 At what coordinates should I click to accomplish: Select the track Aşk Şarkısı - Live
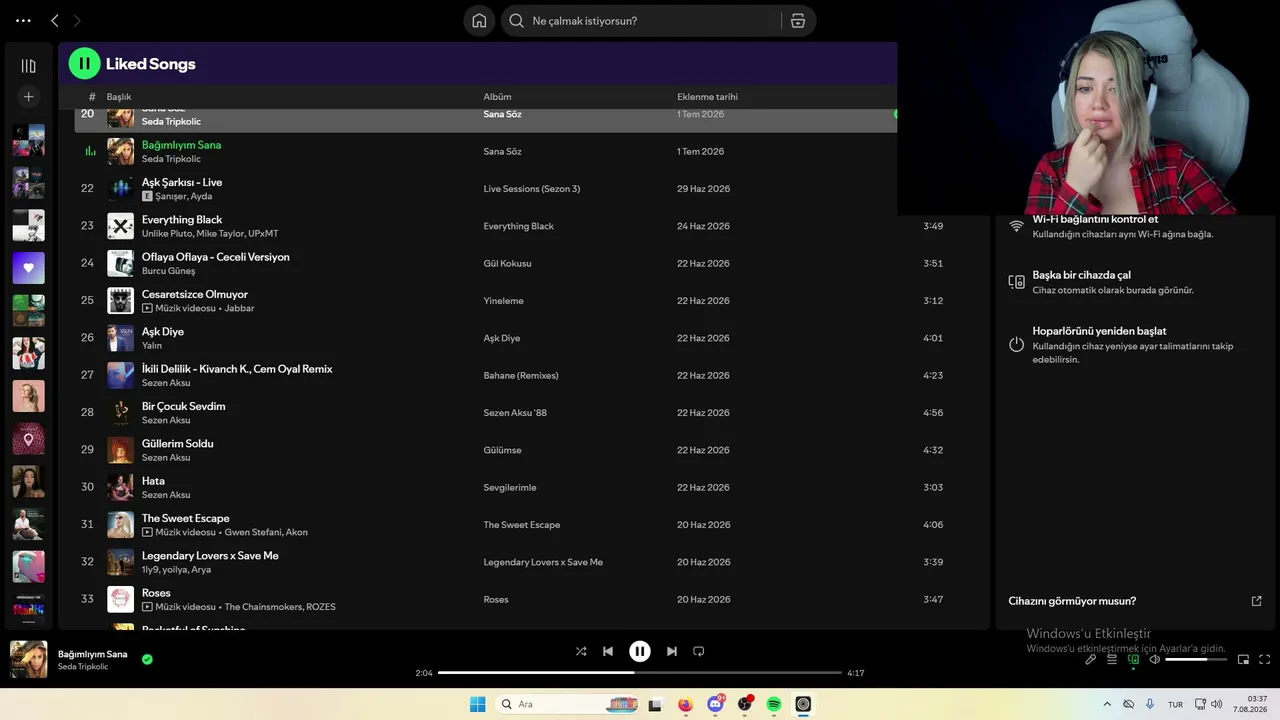point(182,182)
